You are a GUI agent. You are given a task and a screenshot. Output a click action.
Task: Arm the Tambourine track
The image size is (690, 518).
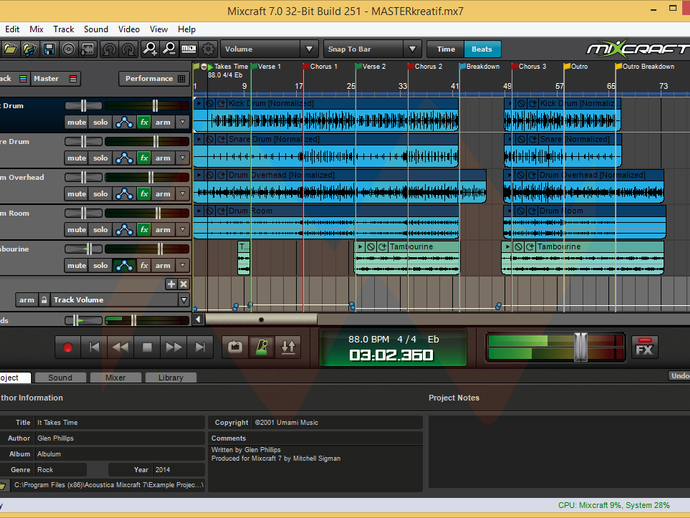[163, 265]
